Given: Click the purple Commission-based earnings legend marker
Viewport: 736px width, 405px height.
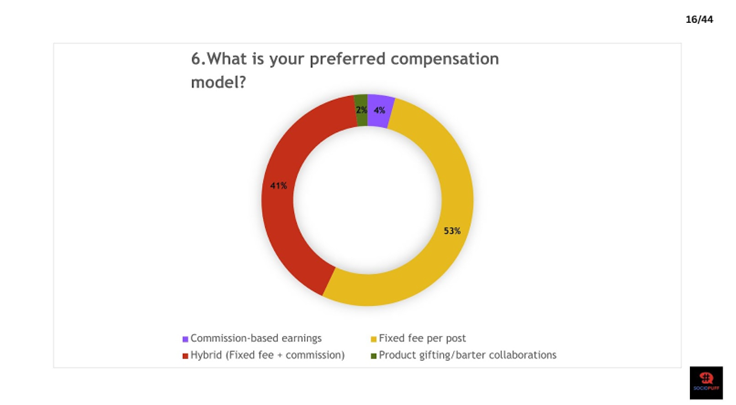Looking at the screenshot, I should 185,339.
